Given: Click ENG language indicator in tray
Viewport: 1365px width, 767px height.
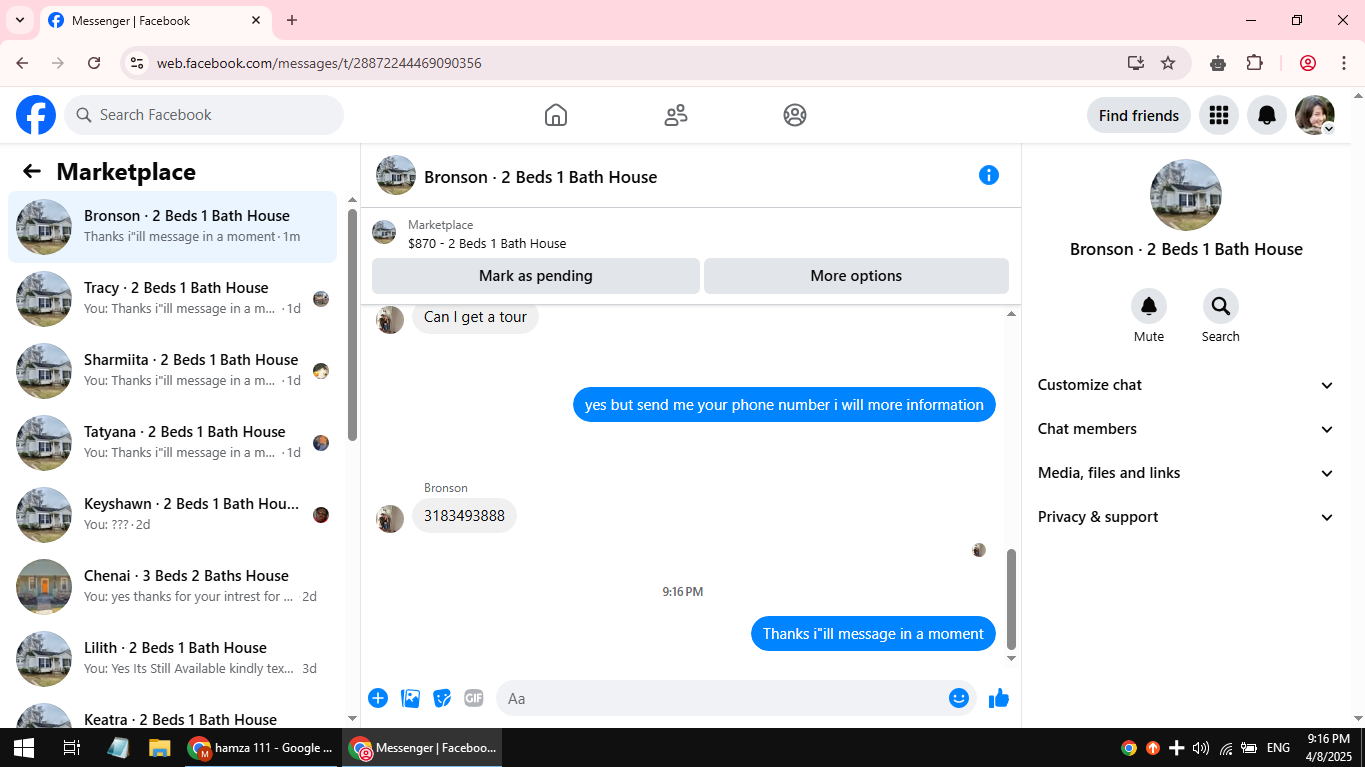Looking at the screenshot, I should click(x=1278, y=748).
